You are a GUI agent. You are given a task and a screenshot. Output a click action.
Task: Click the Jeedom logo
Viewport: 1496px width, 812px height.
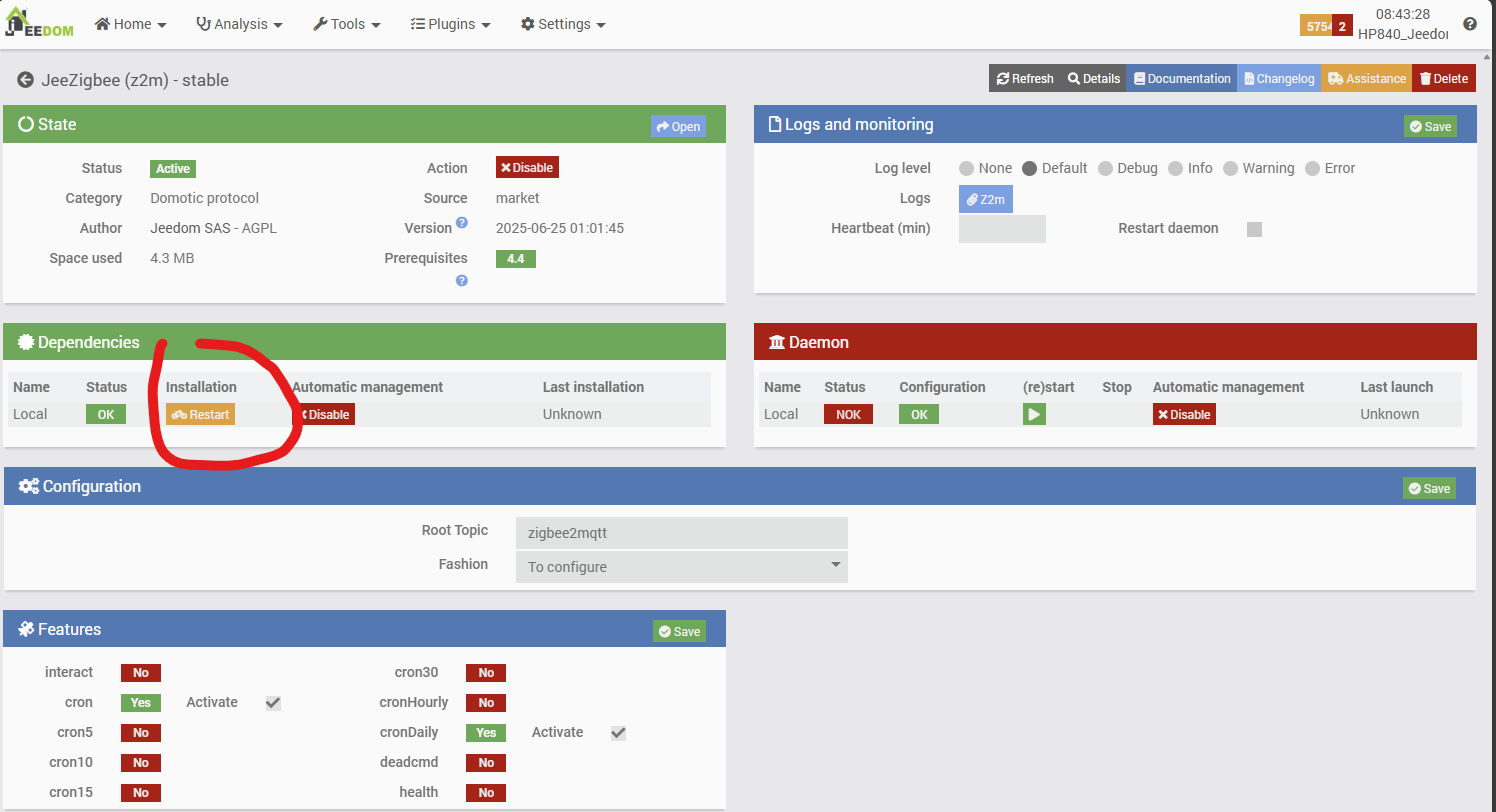coord(37,23)
